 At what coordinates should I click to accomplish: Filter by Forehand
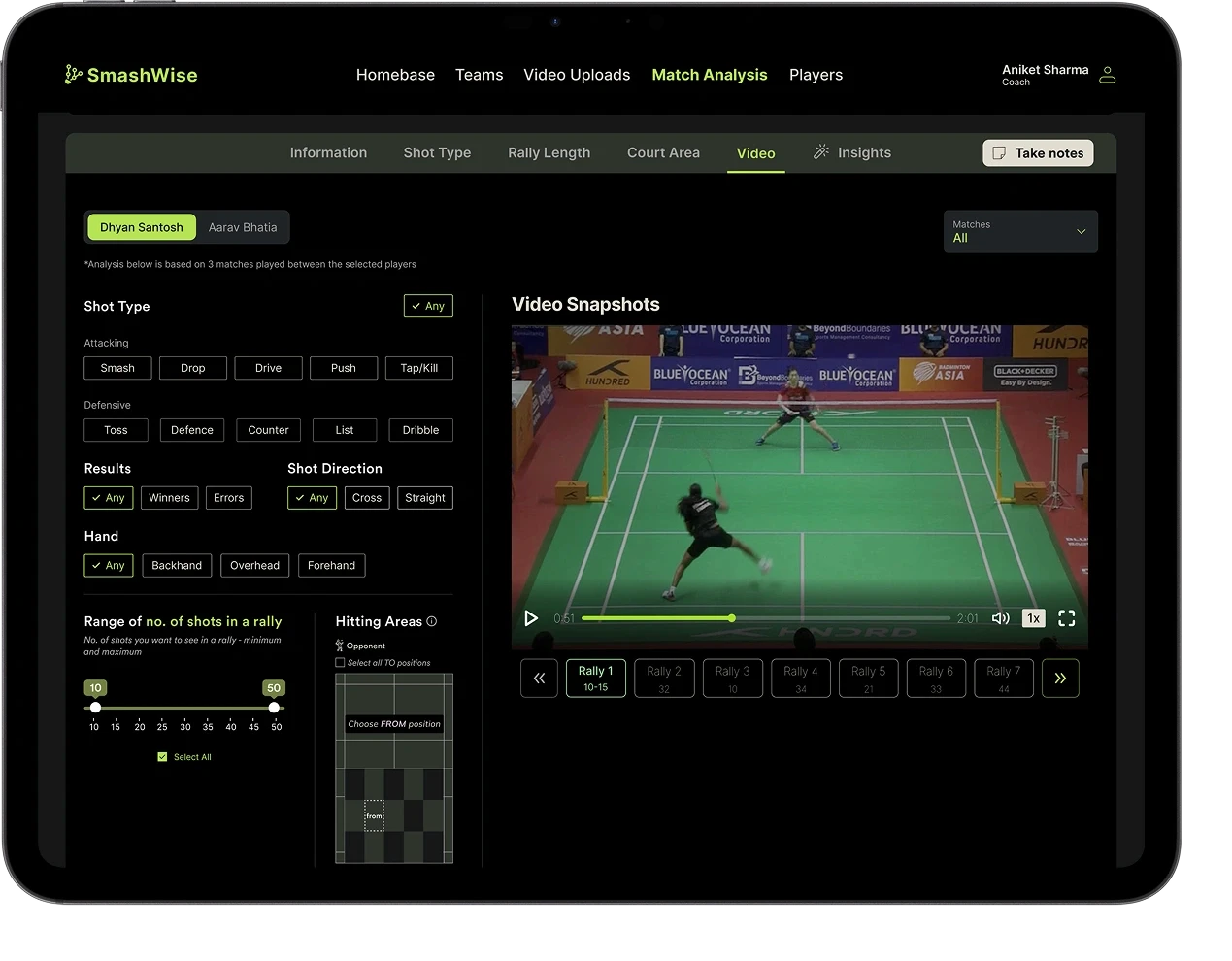331,566
